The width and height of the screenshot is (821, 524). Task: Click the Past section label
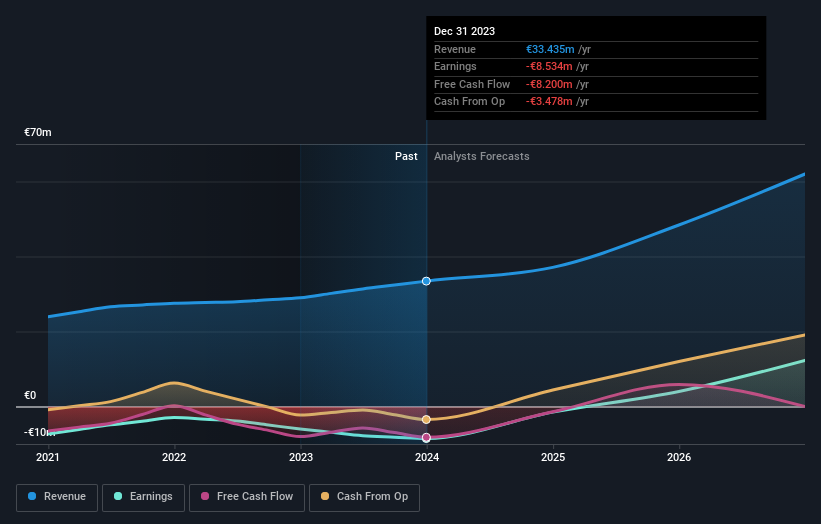click(406, 156)
